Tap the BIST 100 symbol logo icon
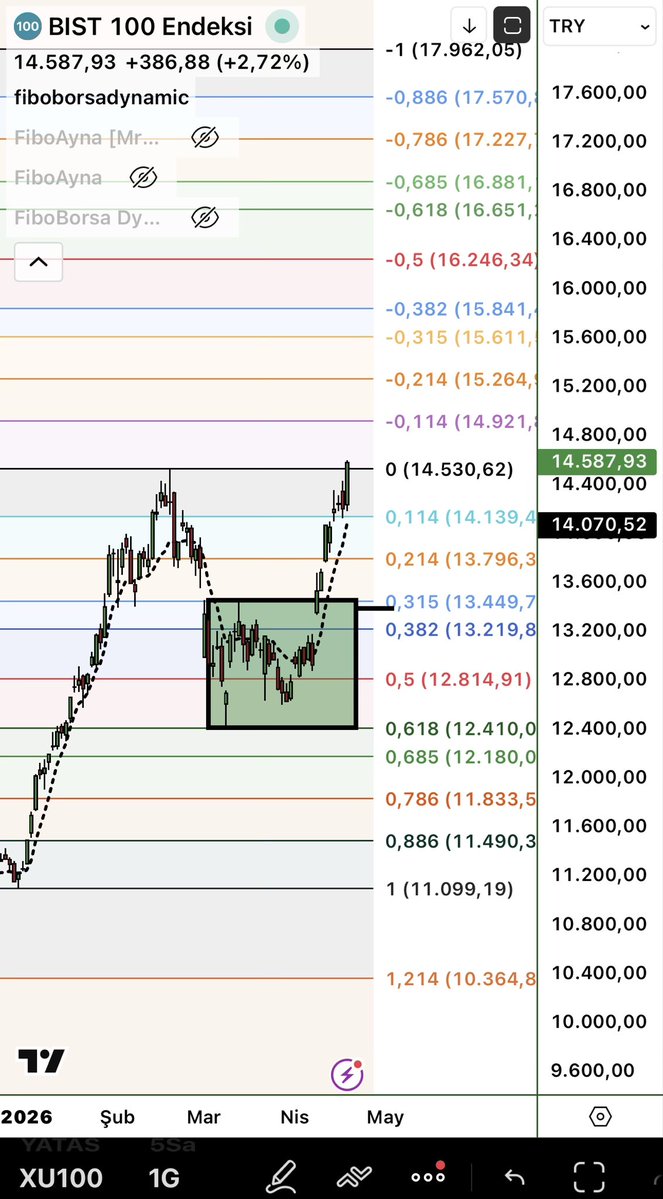The width and height of the screenshot is (663, 1199). tap(28, 26)
